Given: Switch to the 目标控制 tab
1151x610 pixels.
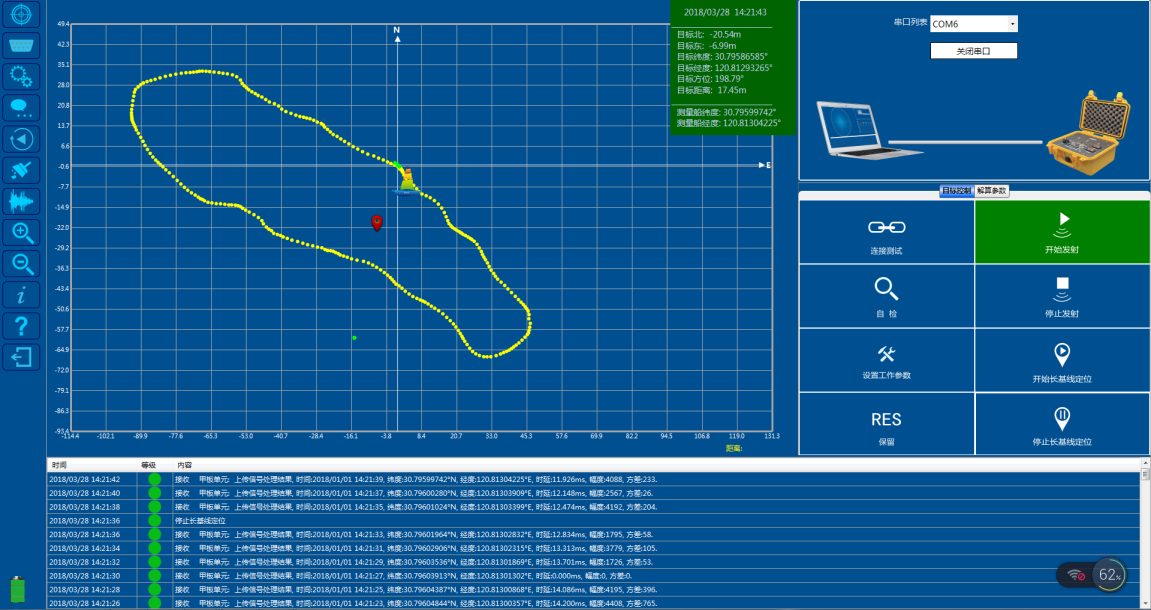Looking at the screenshot, I should pyautogui.click(x=956, y=190).
